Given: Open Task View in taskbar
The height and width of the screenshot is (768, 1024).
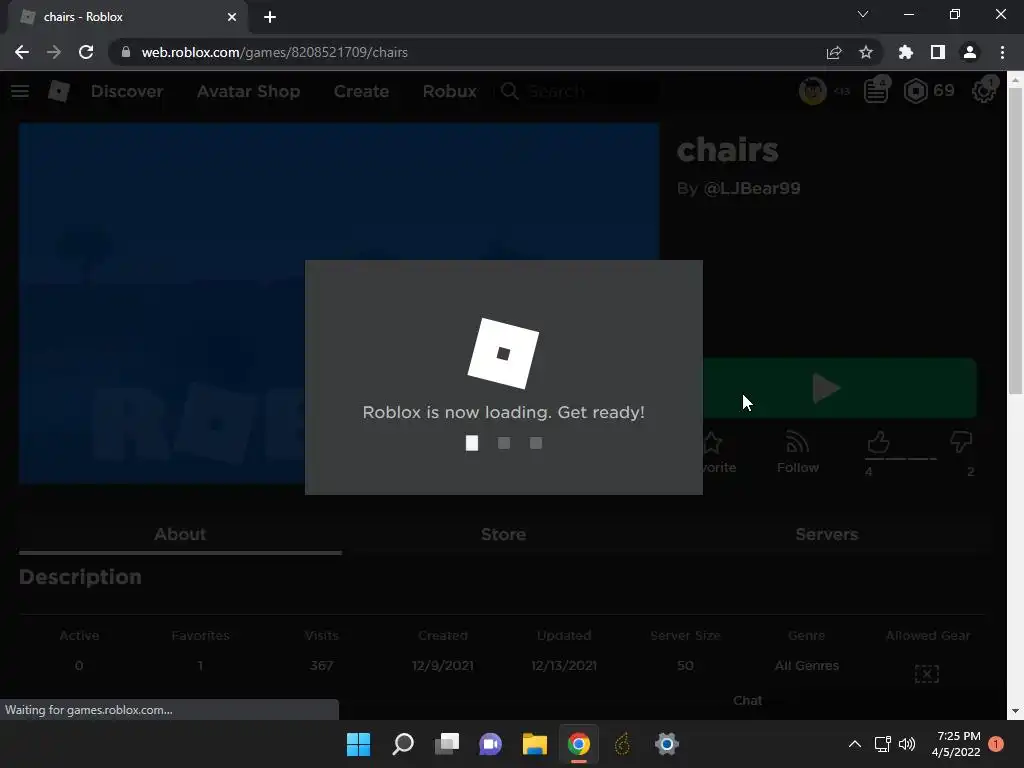Looking at the screenshot, I should (447, 744).
